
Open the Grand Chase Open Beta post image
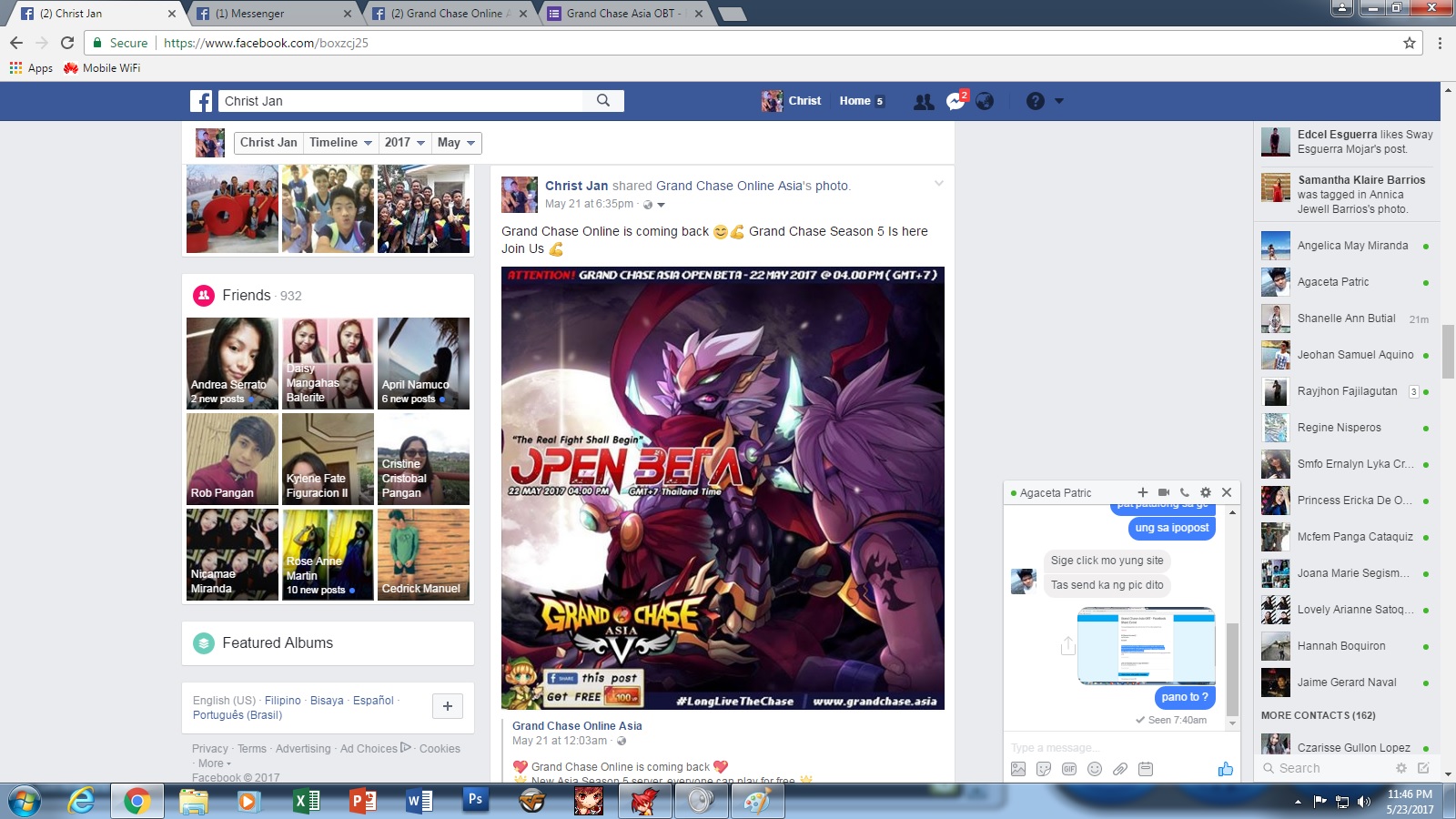(x=723, y=488)
